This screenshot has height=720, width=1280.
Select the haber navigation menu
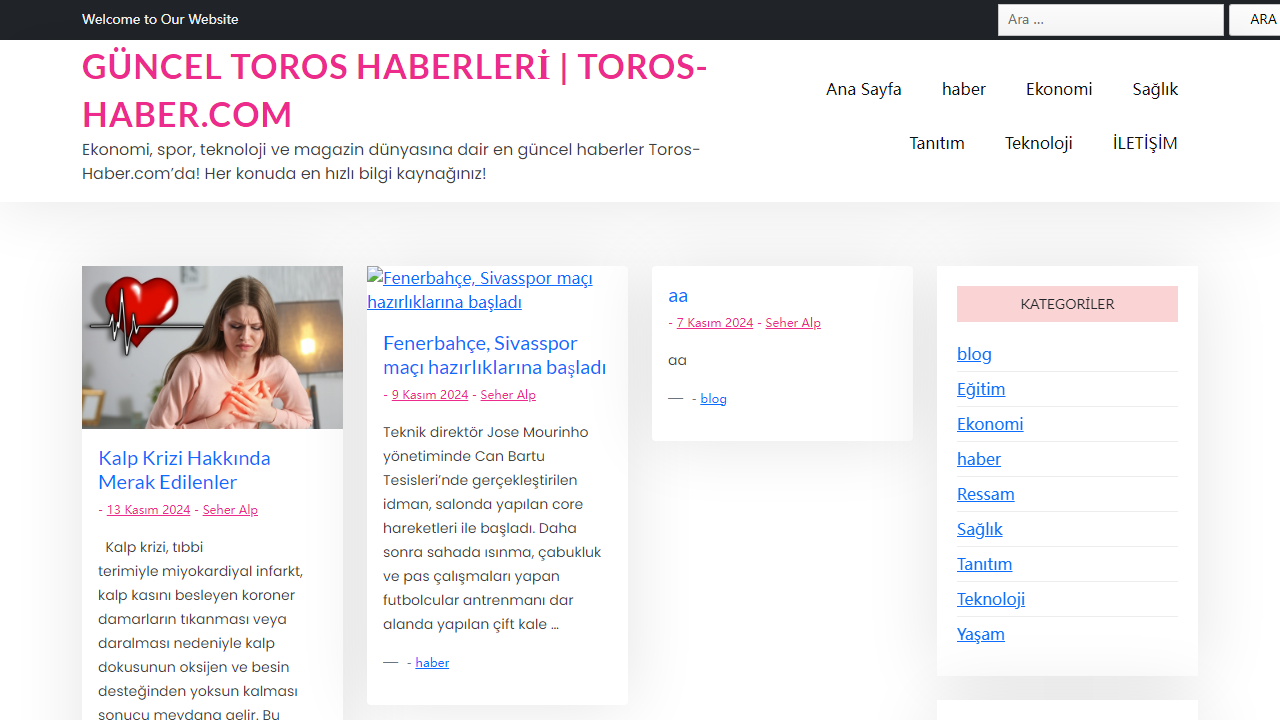(963, 89)
